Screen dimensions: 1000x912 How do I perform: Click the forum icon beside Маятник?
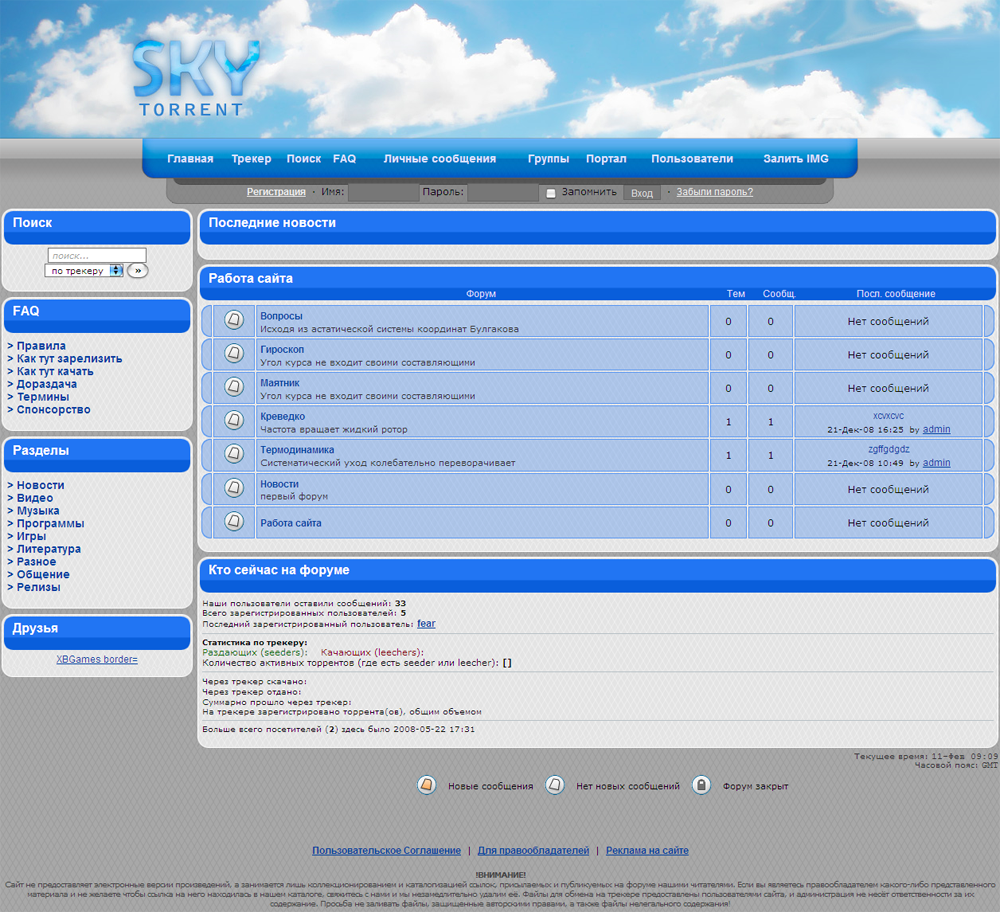point(233,387)
